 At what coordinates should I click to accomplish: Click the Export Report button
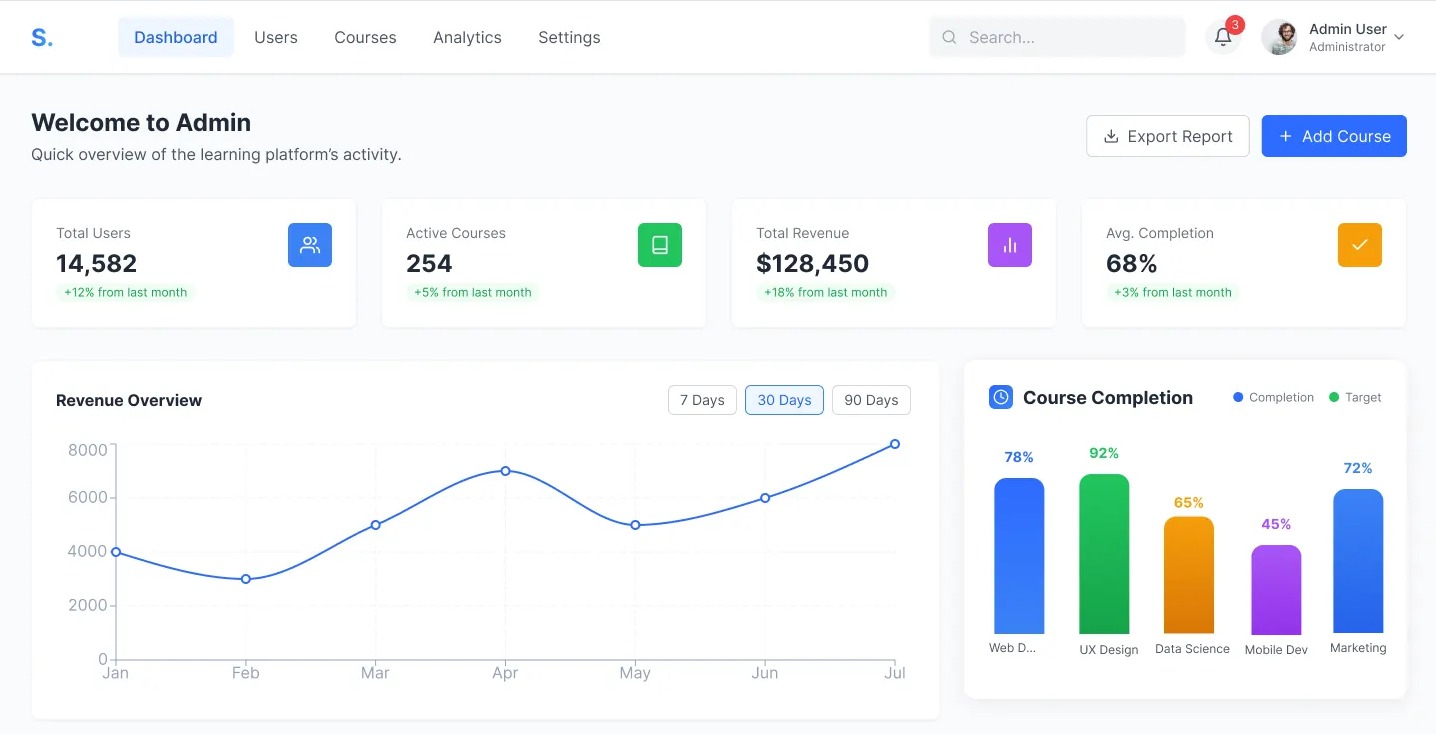point(1168,136)
